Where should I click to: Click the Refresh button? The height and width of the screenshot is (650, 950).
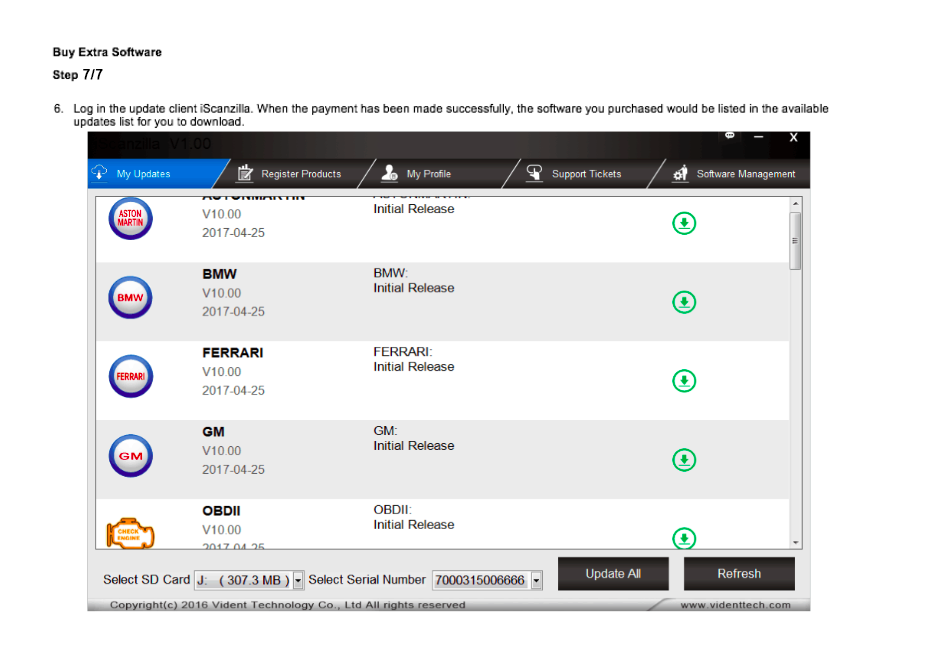point(739,574)
